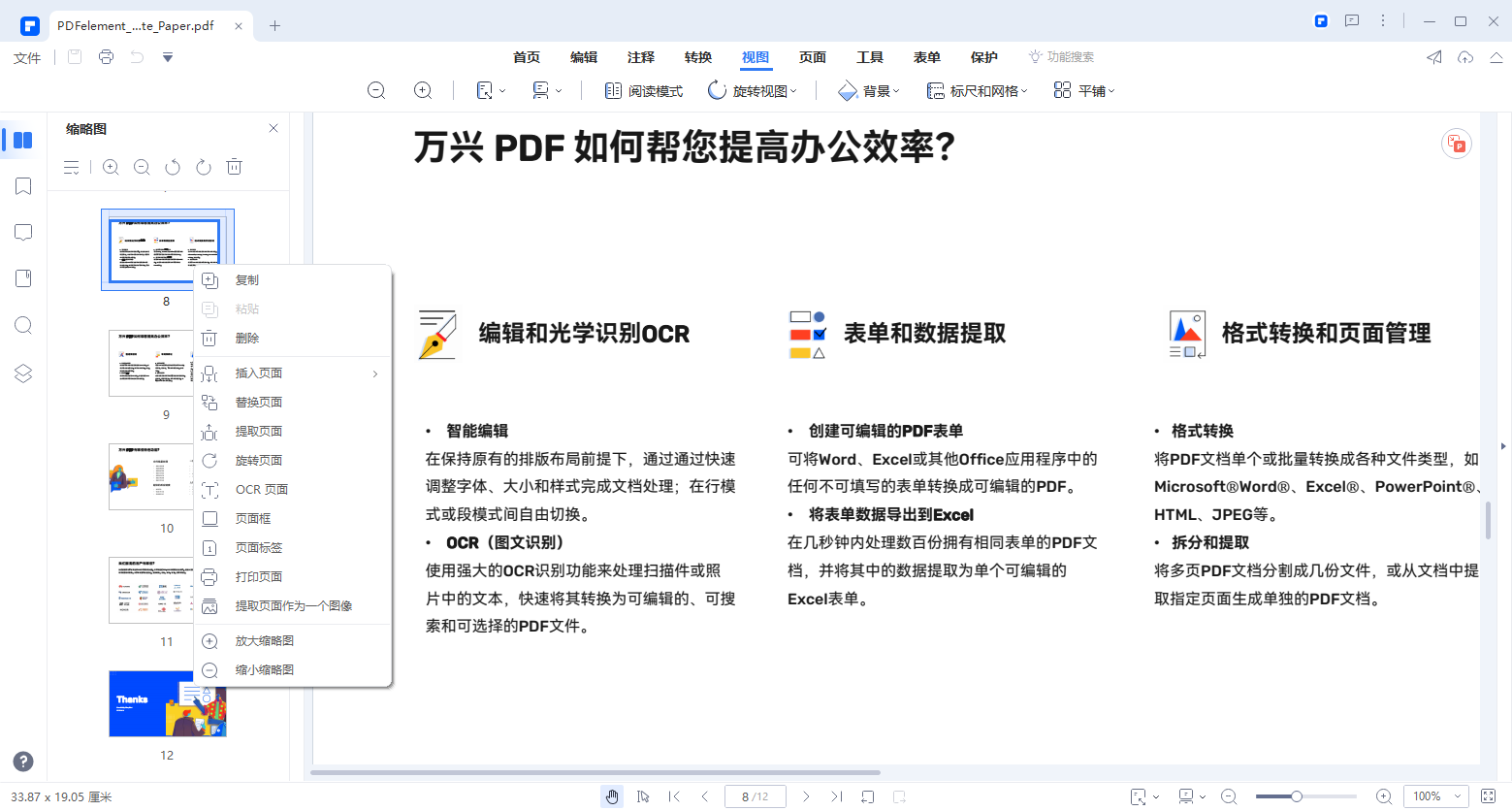The image size is (1512, 811).
Task: Open the annotations panel in sidebar
Action: (x=21, y=231)
